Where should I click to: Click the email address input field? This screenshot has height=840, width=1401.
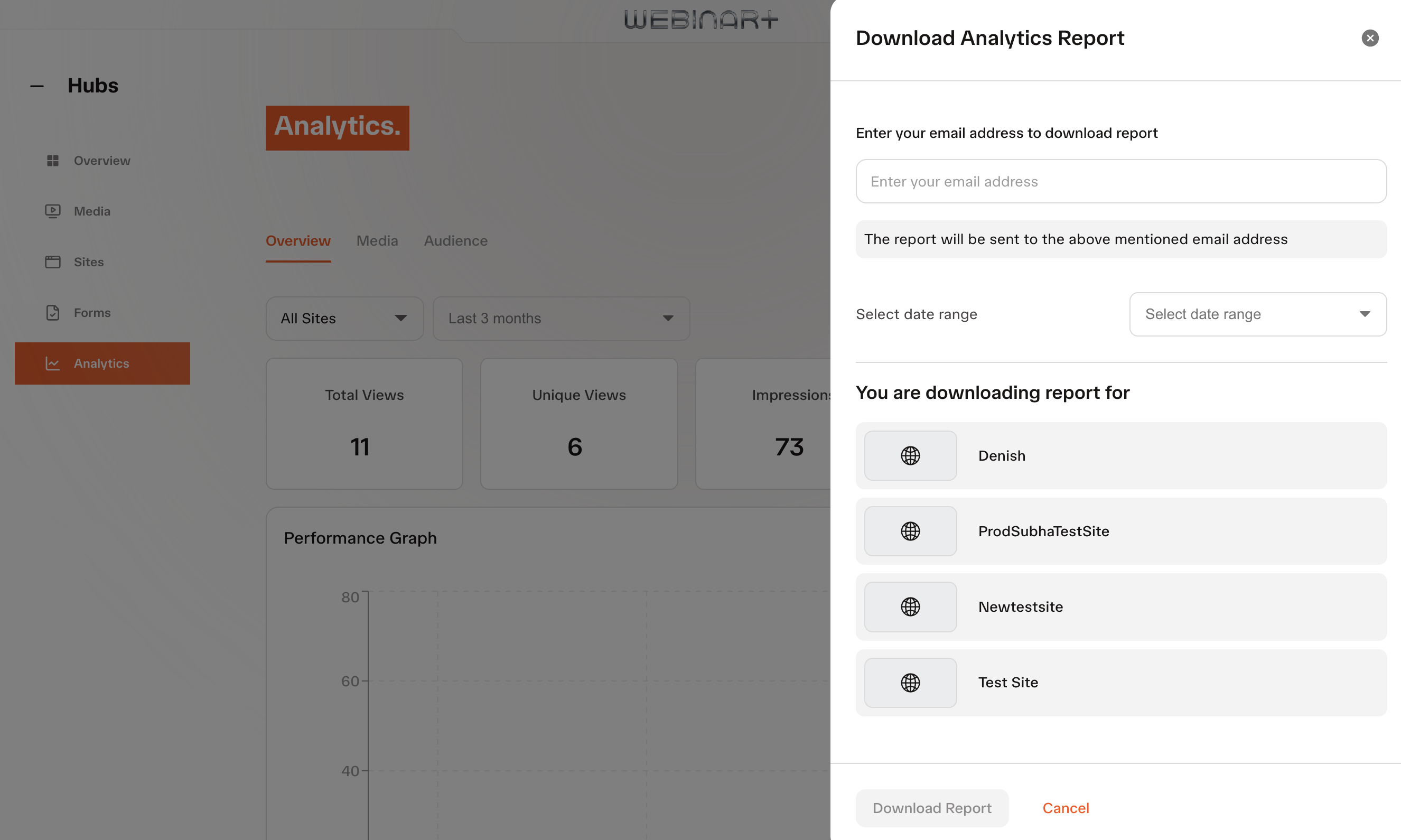(1121, 181)
